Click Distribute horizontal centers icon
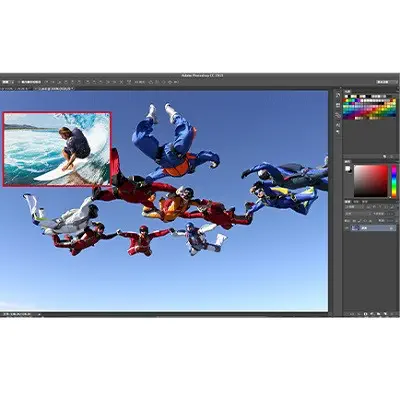Screen dimensions: 400x400 coord(114,82)
